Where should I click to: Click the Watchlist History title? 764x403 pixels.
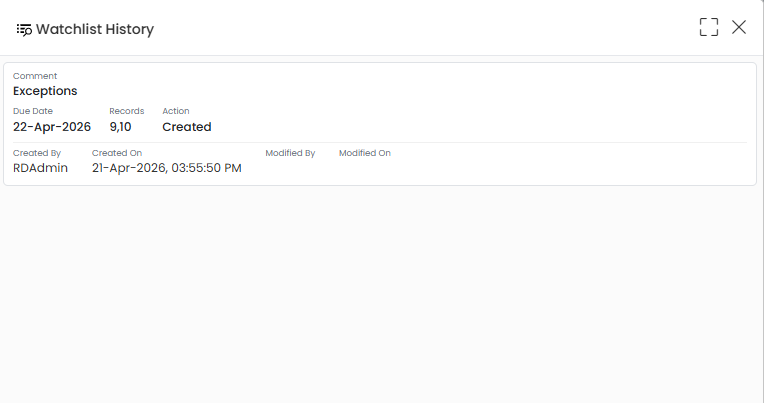pyautogui.click(x=95, y=29)
